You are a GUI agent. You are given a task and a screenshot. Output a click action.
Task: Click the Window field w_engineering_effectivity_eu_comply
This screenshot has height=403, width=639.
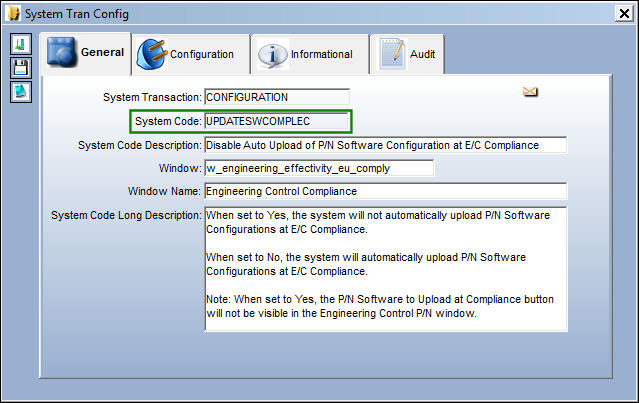tap(319, 168)
